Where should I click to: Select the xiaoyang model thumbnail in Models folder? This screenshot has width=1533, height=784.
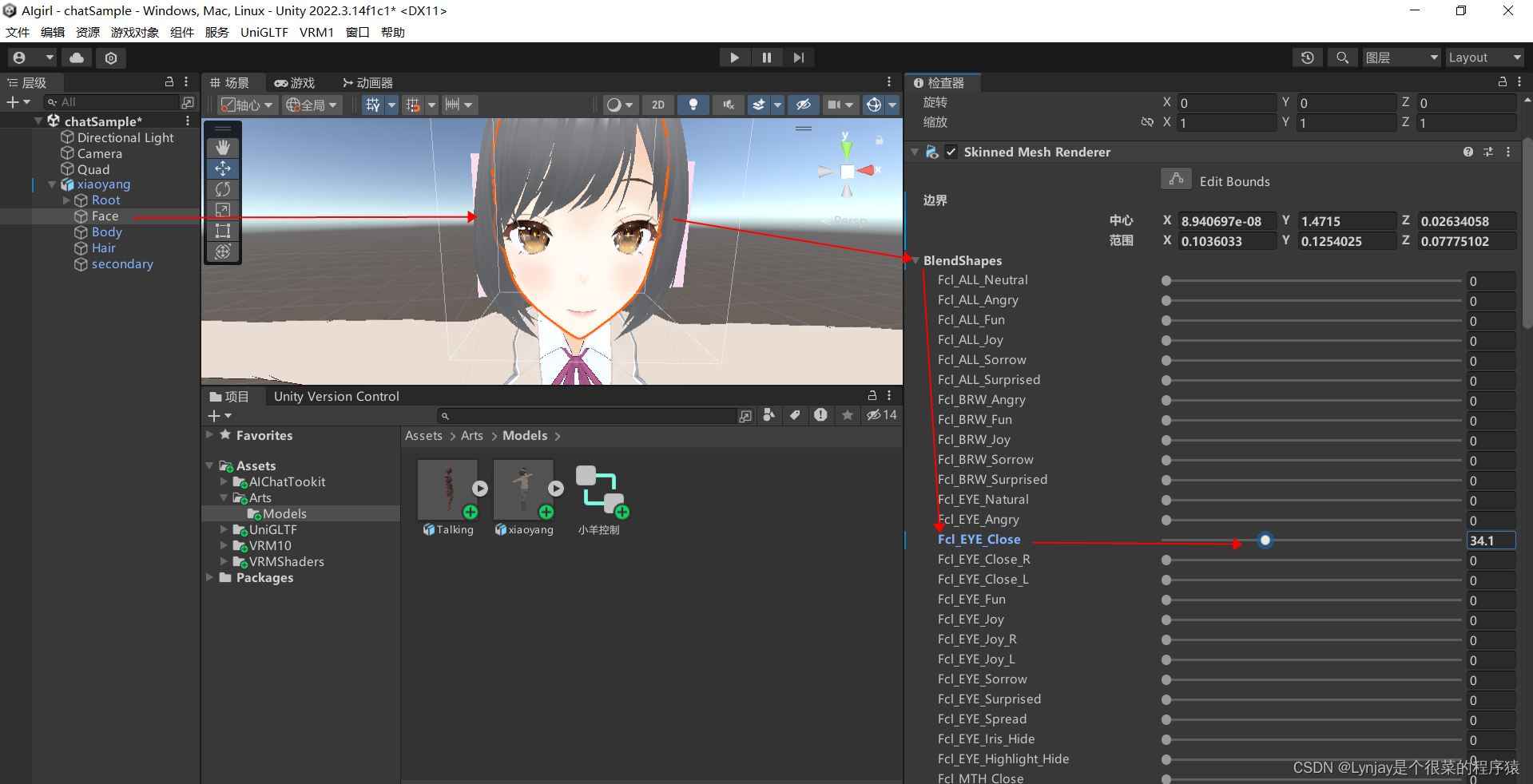click(523, 489)
